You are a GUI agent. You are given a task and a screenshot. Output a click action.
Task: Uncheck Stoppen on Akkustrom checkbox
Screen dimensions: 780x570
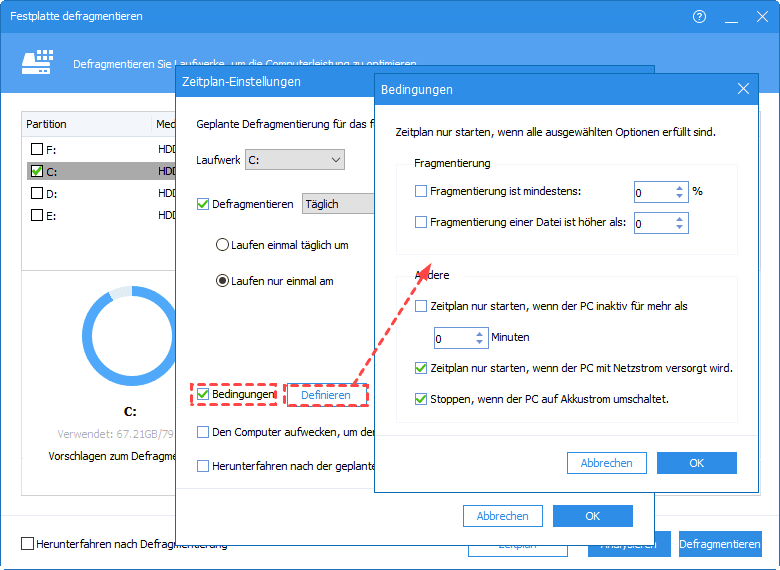tap(421, 399)
